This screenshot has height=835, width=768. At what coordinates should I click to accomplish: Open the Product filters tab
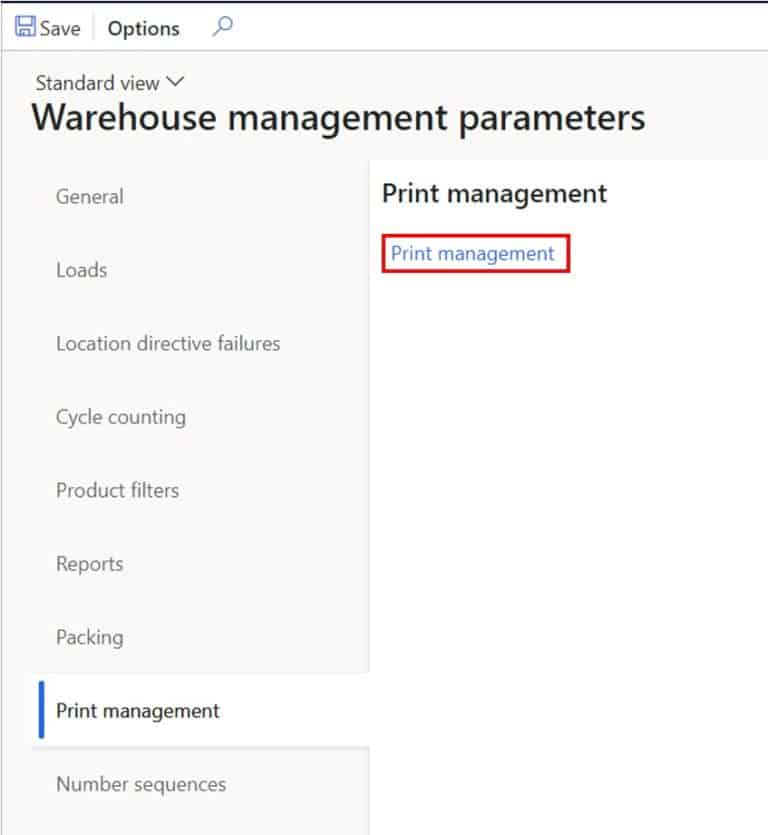point(117,490)
